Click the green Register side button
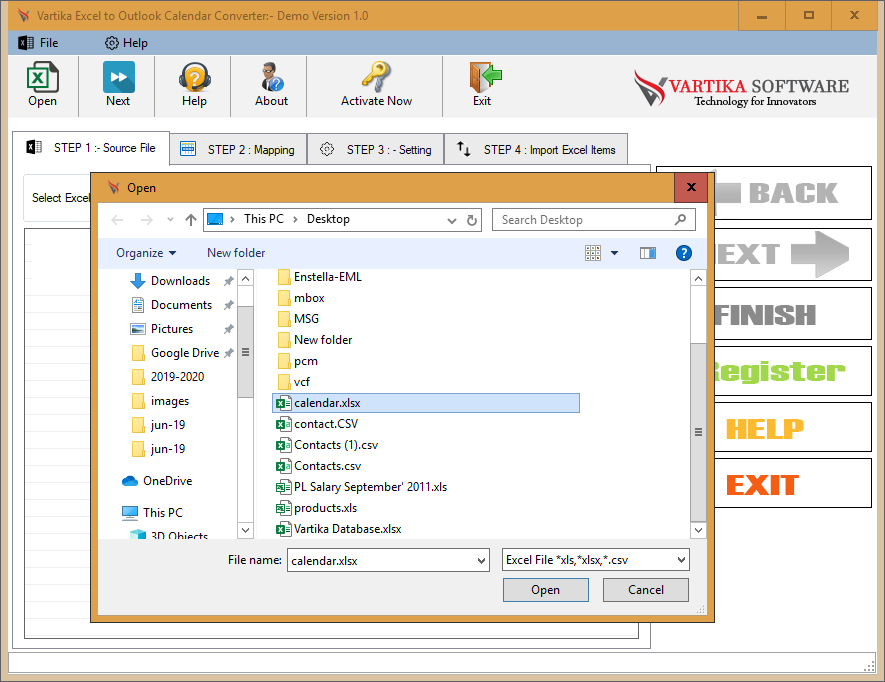885x682 pixels. pyautogui.click(x=793, y=371)
